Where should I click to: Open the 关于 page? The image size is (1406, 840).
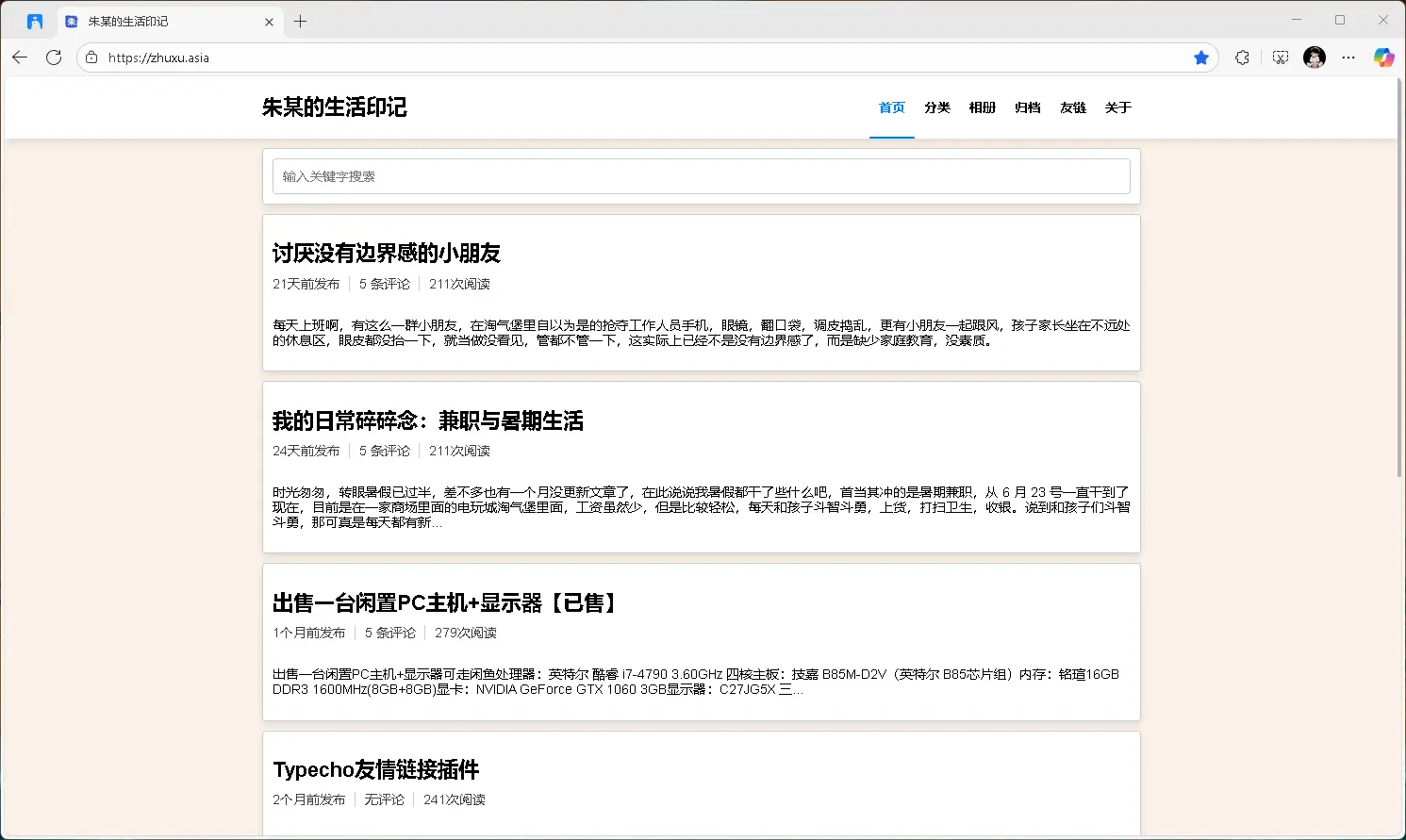(1117, 107)
